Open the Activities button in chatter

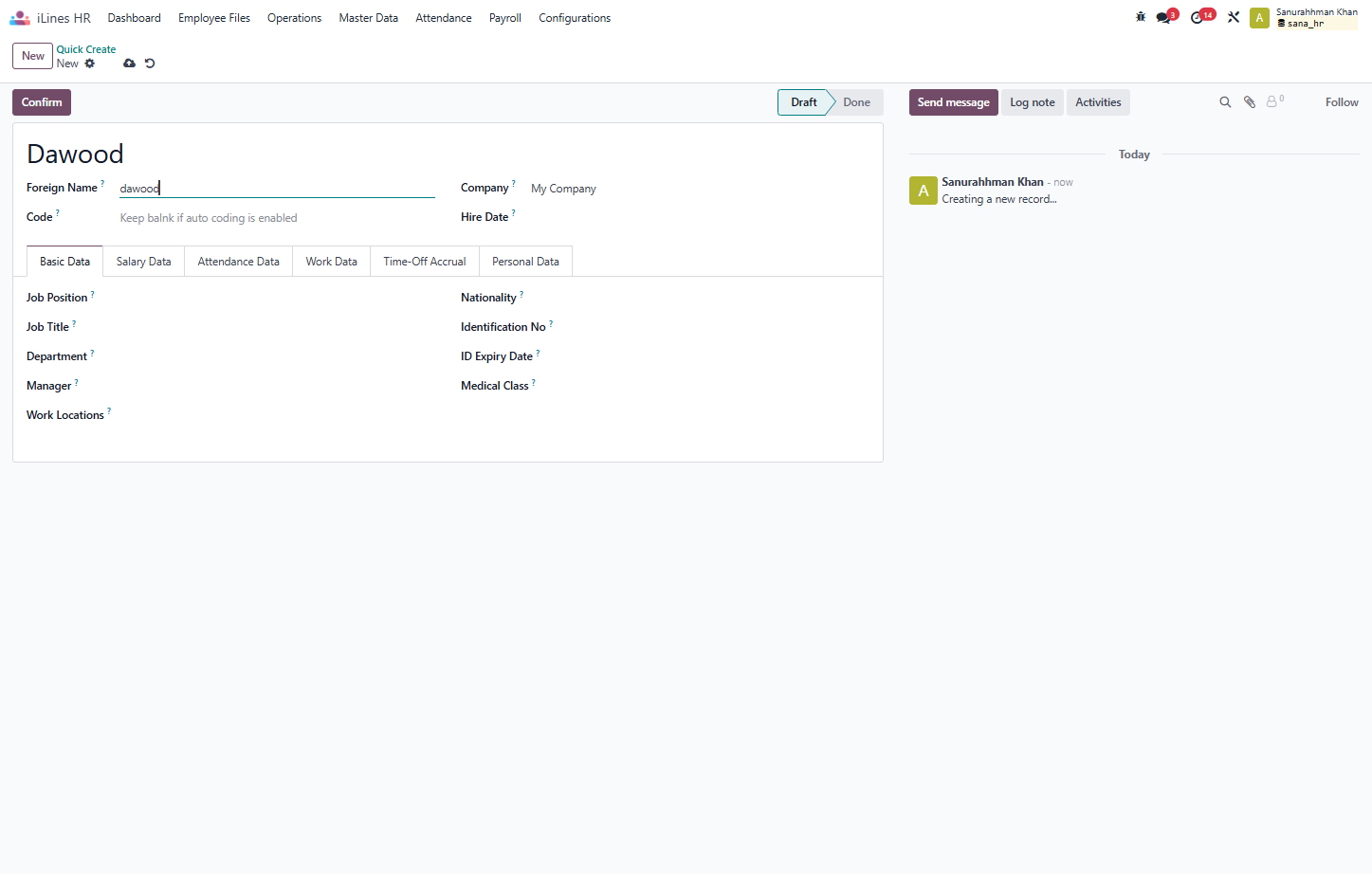pos(1098,102)
